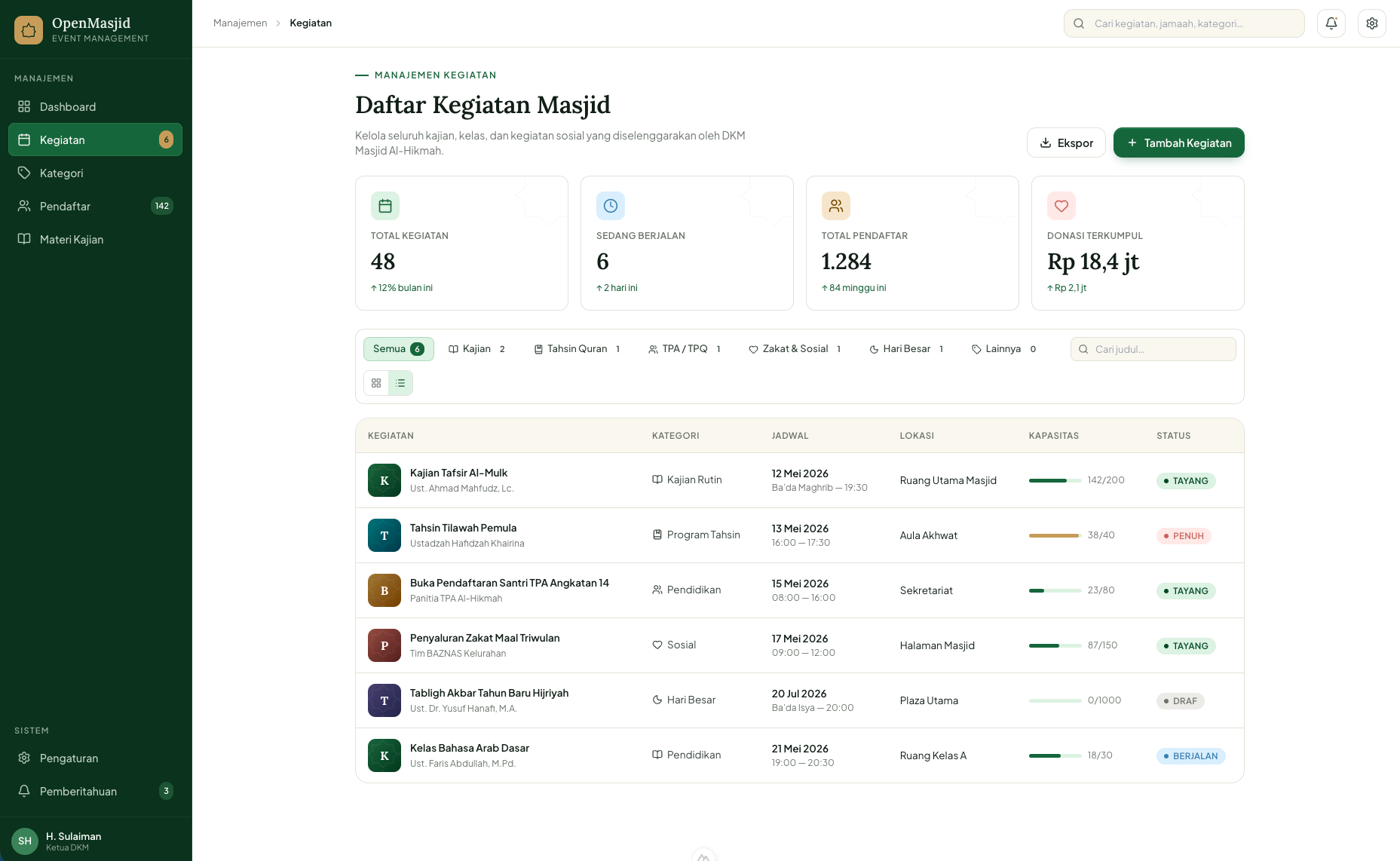Open the notifications bell in top bar
1400x861 pixels.
click(1331, 23)
